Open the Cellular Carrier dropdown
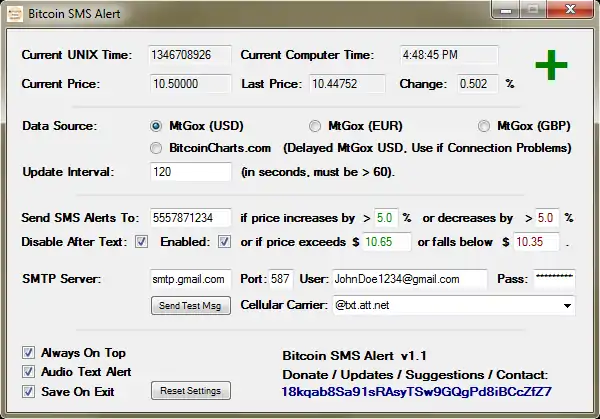The width and height of the screenshot is (600, 419). (x=567, y=305)
